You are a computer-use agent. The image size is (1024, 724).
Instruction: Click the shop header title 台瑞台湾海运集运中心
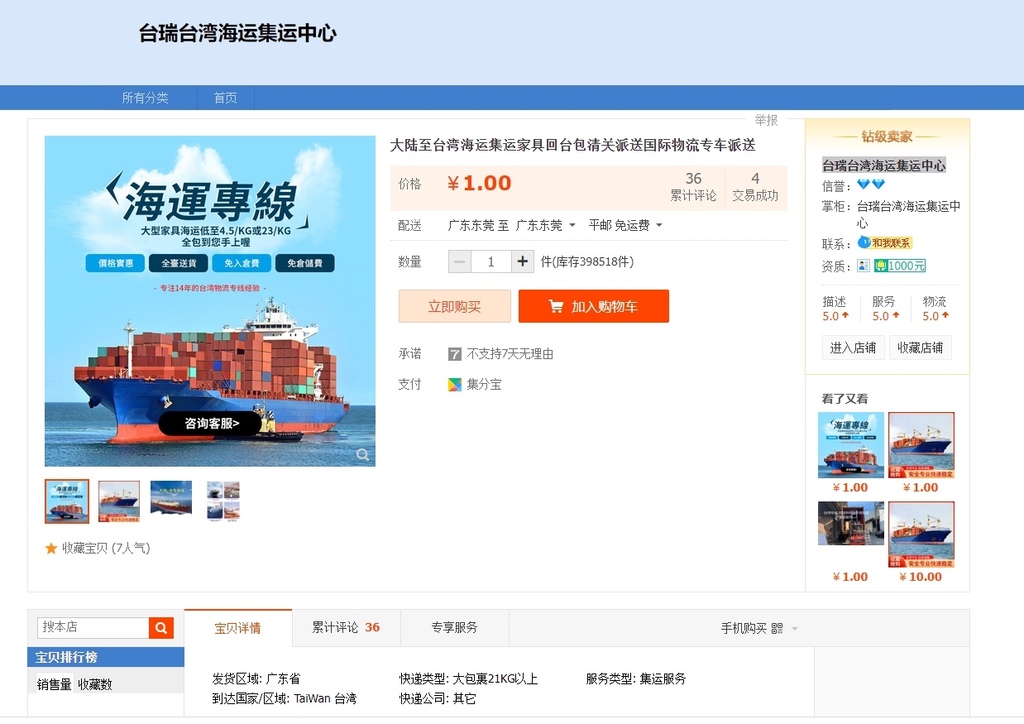(238, 33)
